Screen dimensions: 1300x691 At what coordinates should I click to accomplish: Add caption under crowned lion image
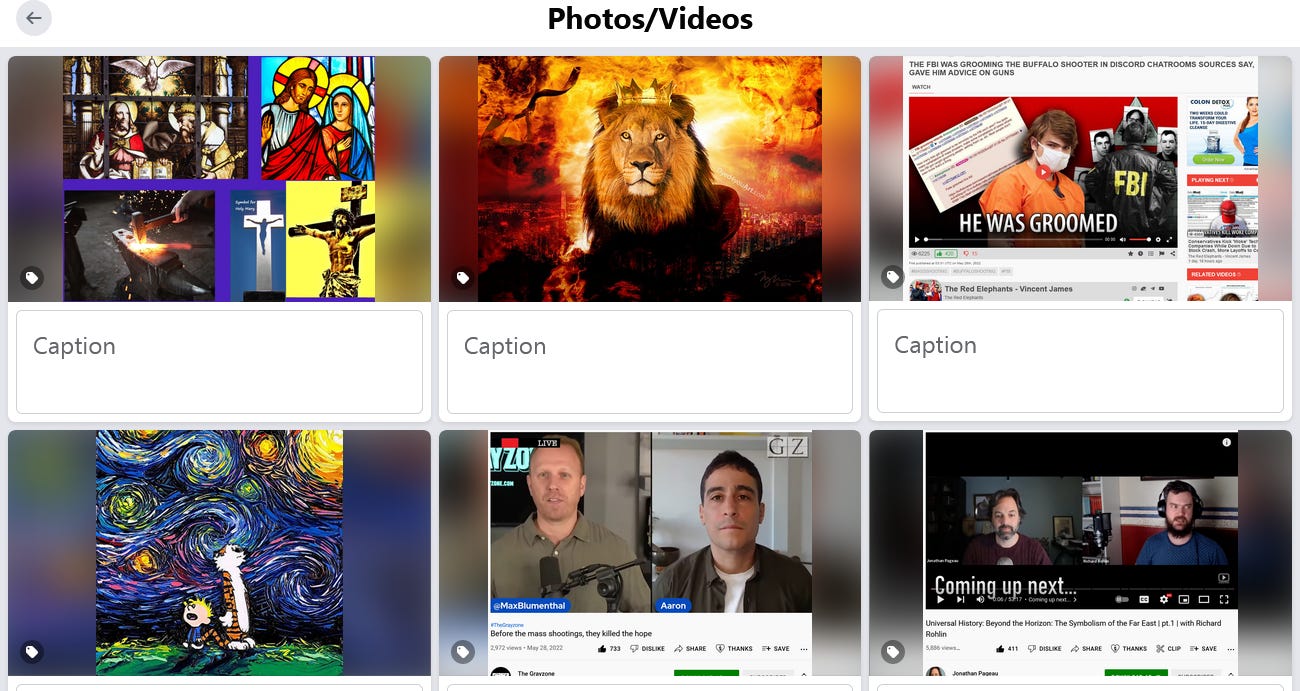(650, 362)
